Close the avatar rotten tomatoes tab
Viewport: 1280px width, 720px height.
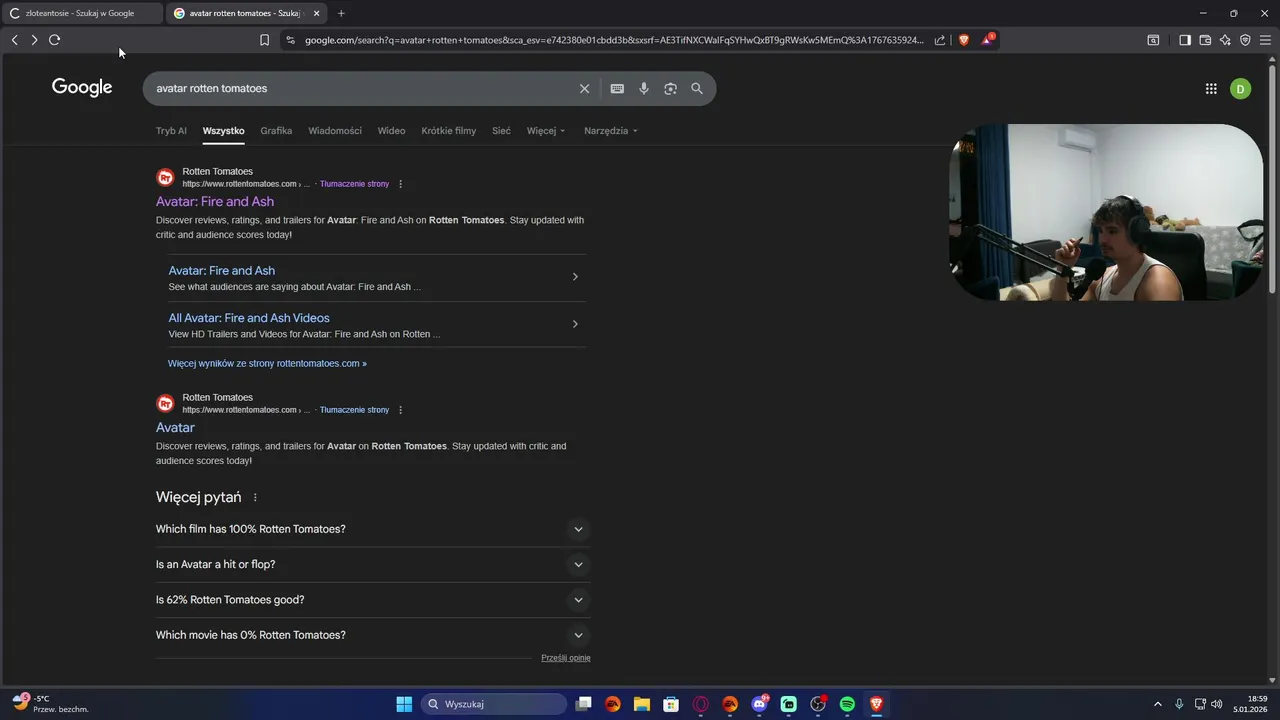coord(317,13)
